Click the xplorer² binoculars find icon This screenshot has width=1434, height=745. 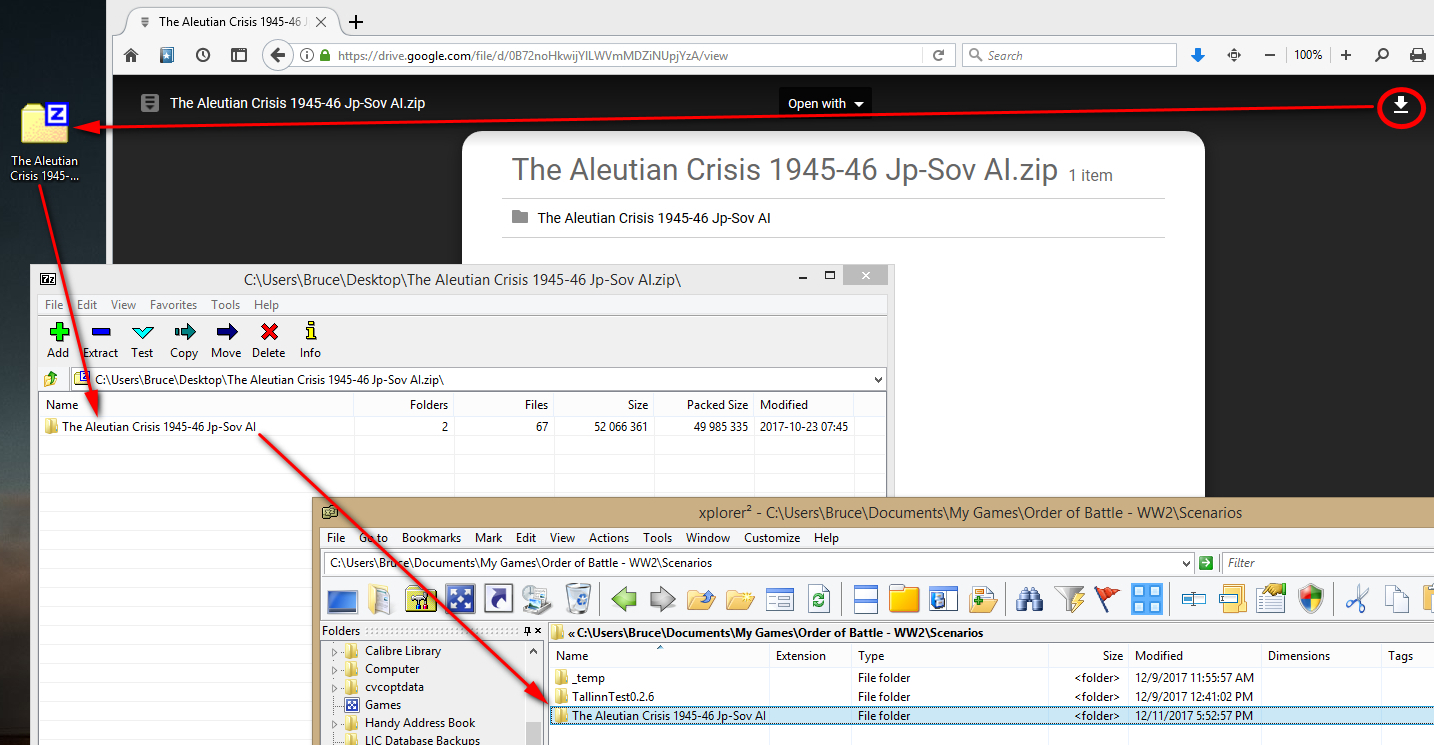[1029, 599]
